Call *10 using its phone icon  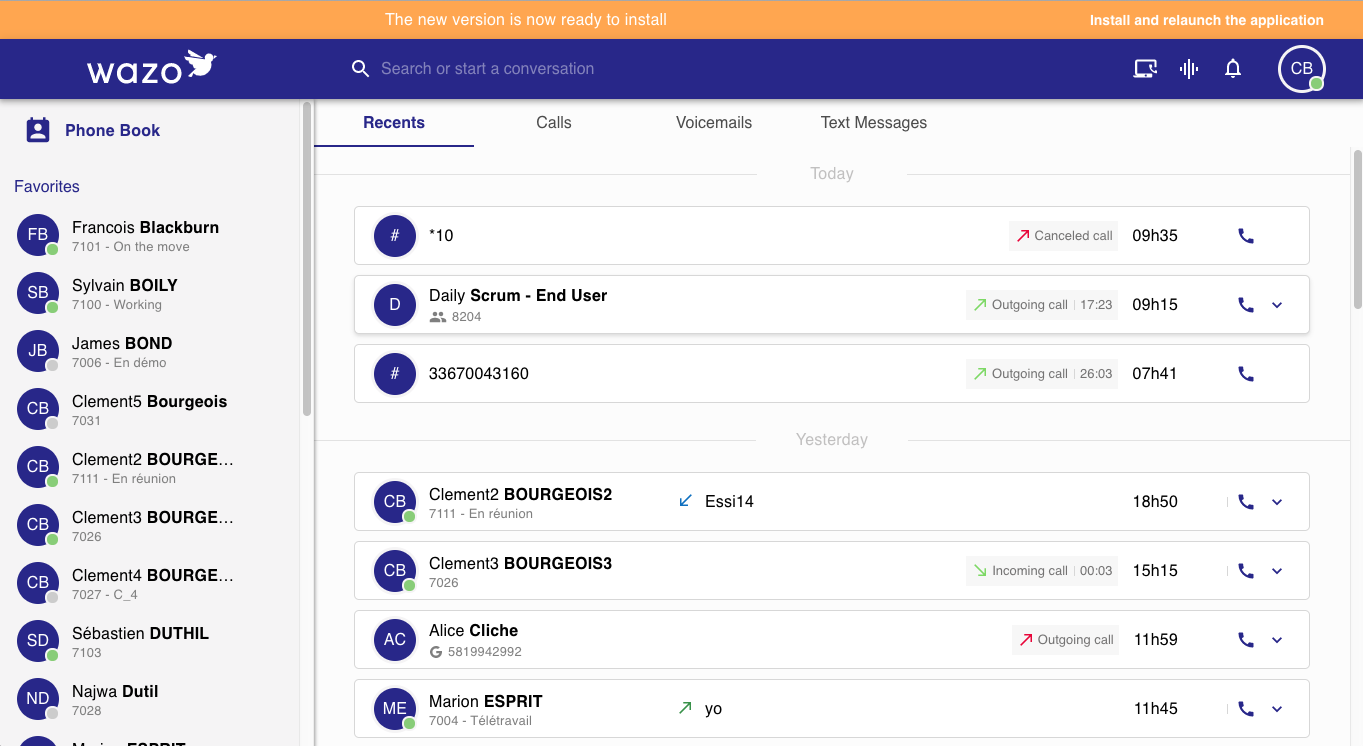(1246, 236)
